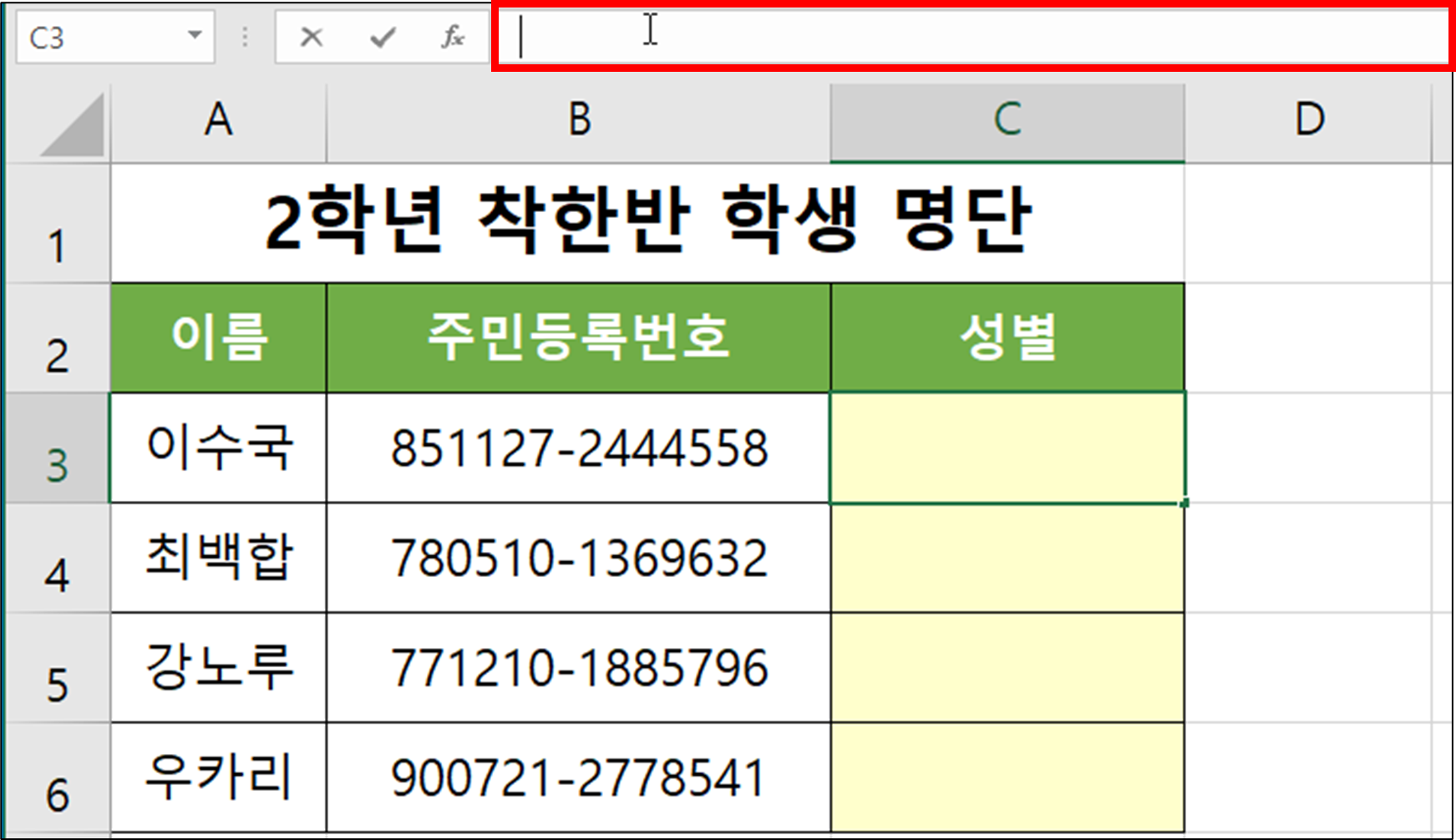Click the Name Box showing C3
Screen dimensions: 1456x840
(x=115, y=37)
